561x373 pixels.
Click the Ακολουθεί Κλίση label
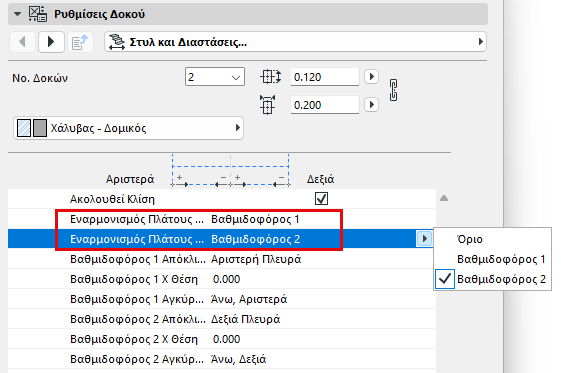point(112,199)
